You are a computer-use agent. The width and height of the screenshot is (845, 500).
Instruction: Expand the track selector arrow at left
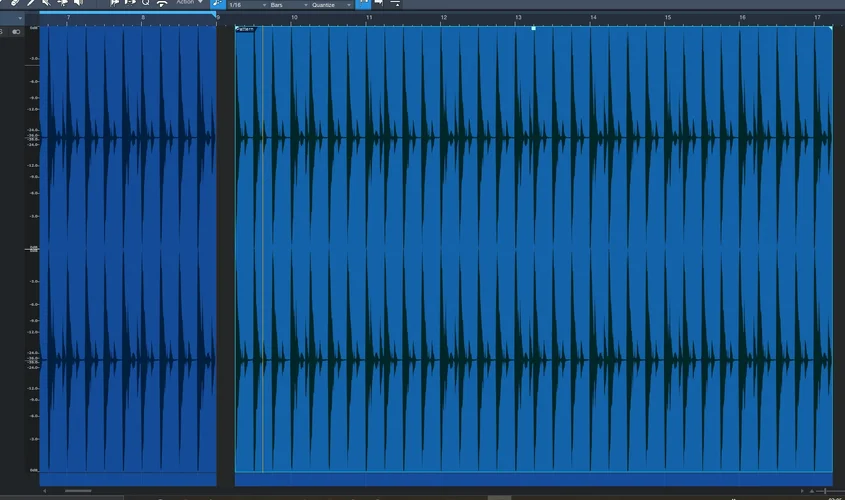(20, 18)
